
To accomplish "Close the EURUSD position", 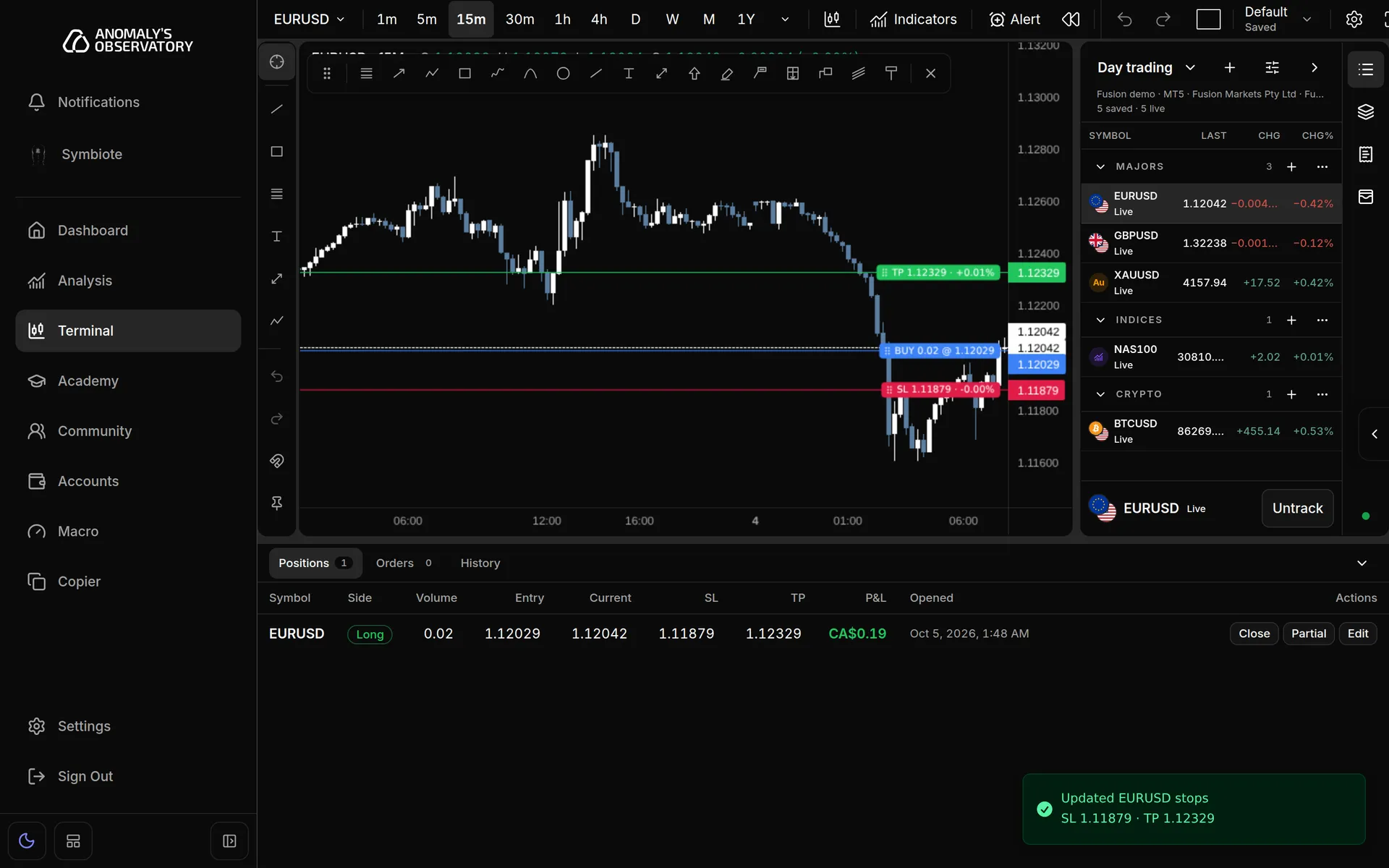I will point(1254,634).
